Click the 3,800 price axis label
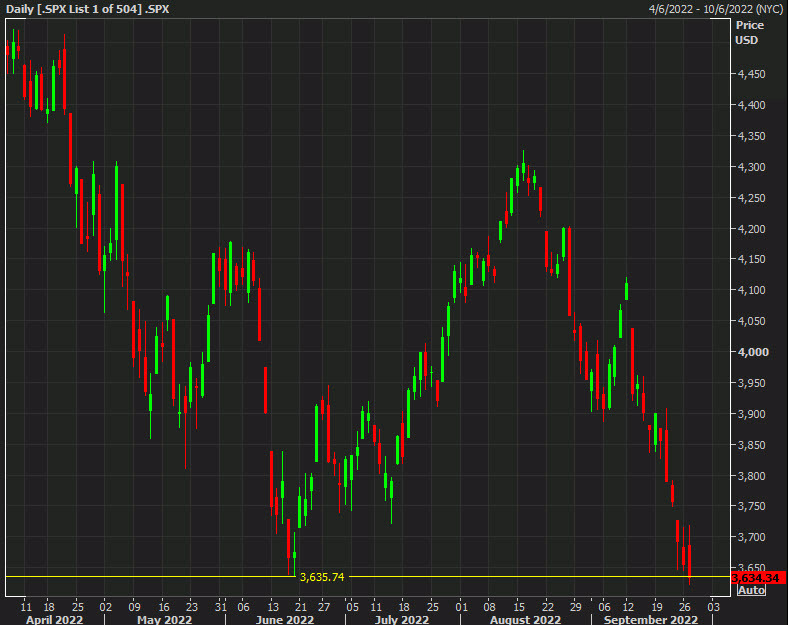788x625 pixels. (x=751, y=476)
